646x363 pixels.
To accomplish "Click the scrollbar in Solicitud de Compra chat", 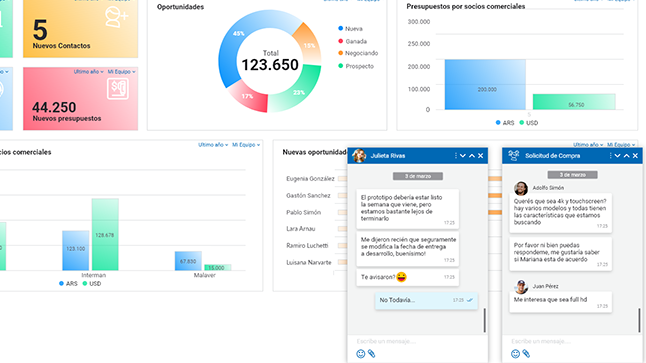I will [639, 320].
